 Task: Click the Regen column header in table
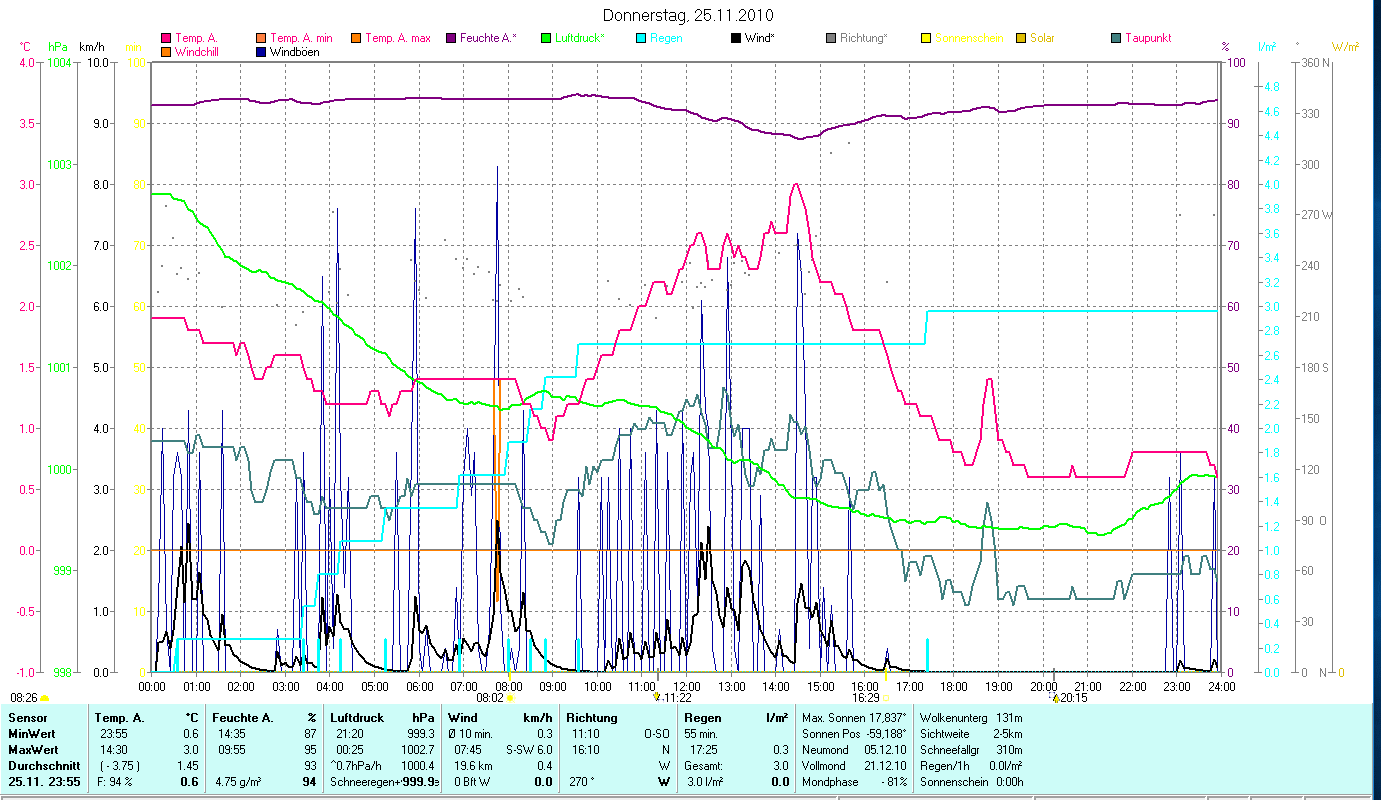point(703,718)
